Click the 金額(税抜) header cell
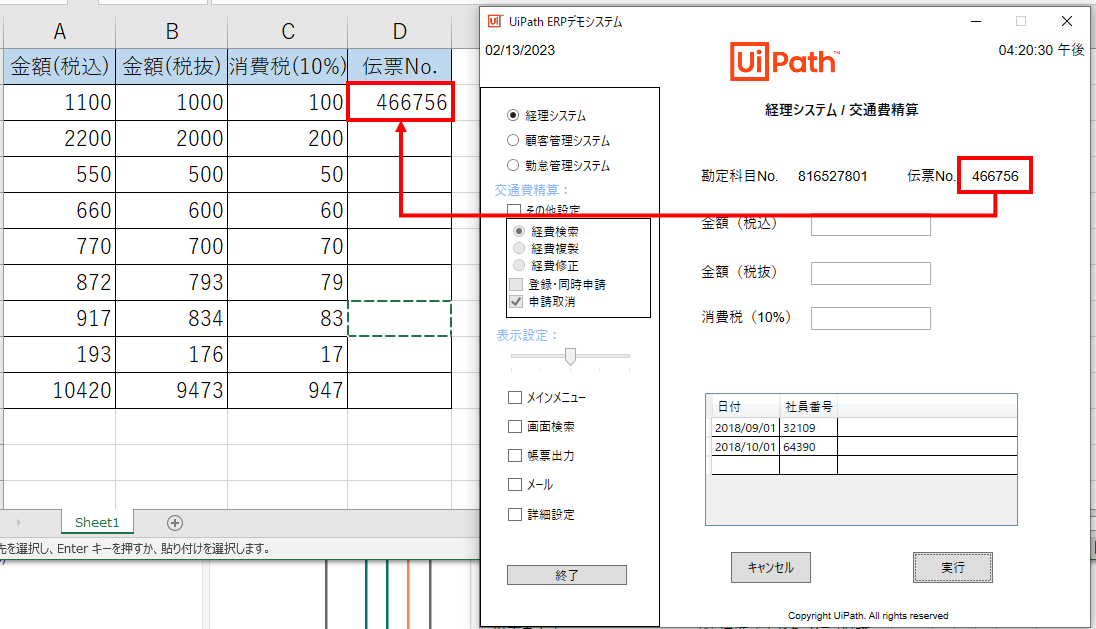 tap(172, 66)
